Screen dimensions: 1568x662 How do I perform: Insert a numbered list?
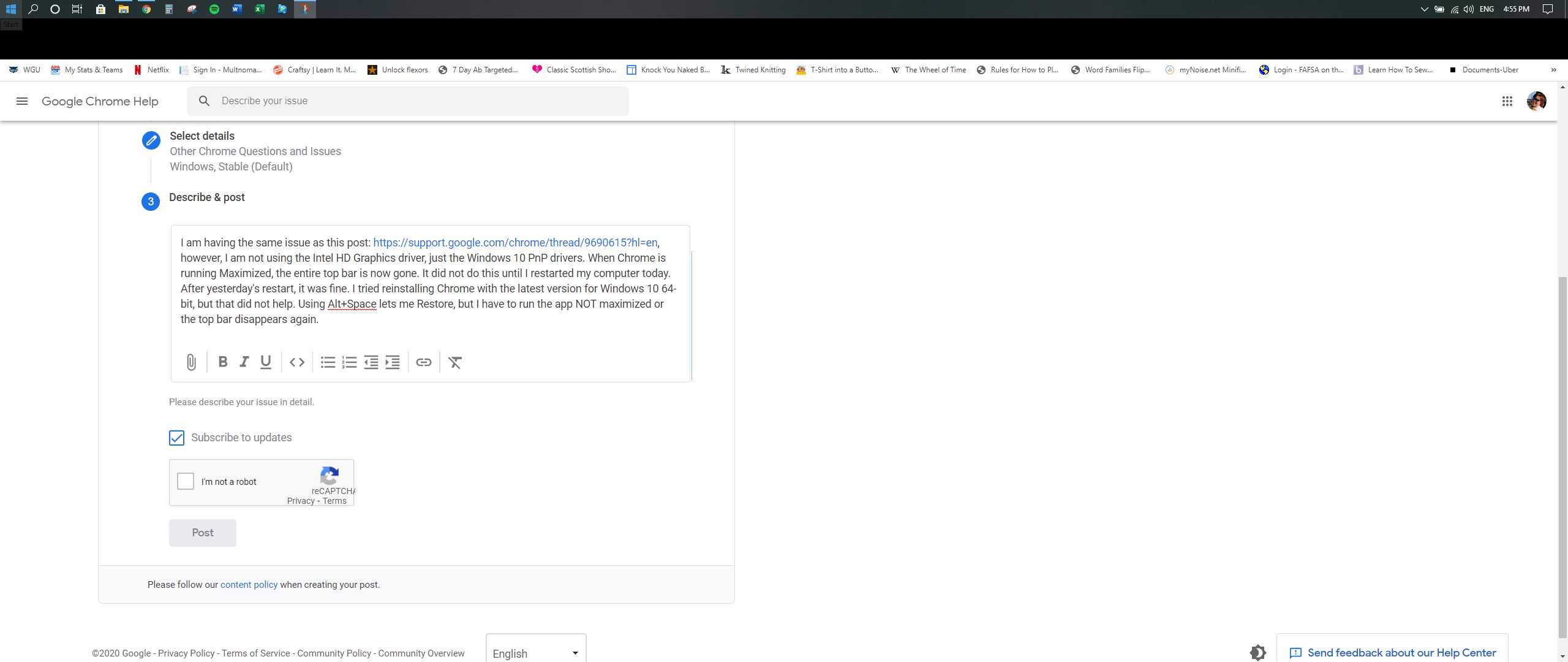tap(349, 362)
